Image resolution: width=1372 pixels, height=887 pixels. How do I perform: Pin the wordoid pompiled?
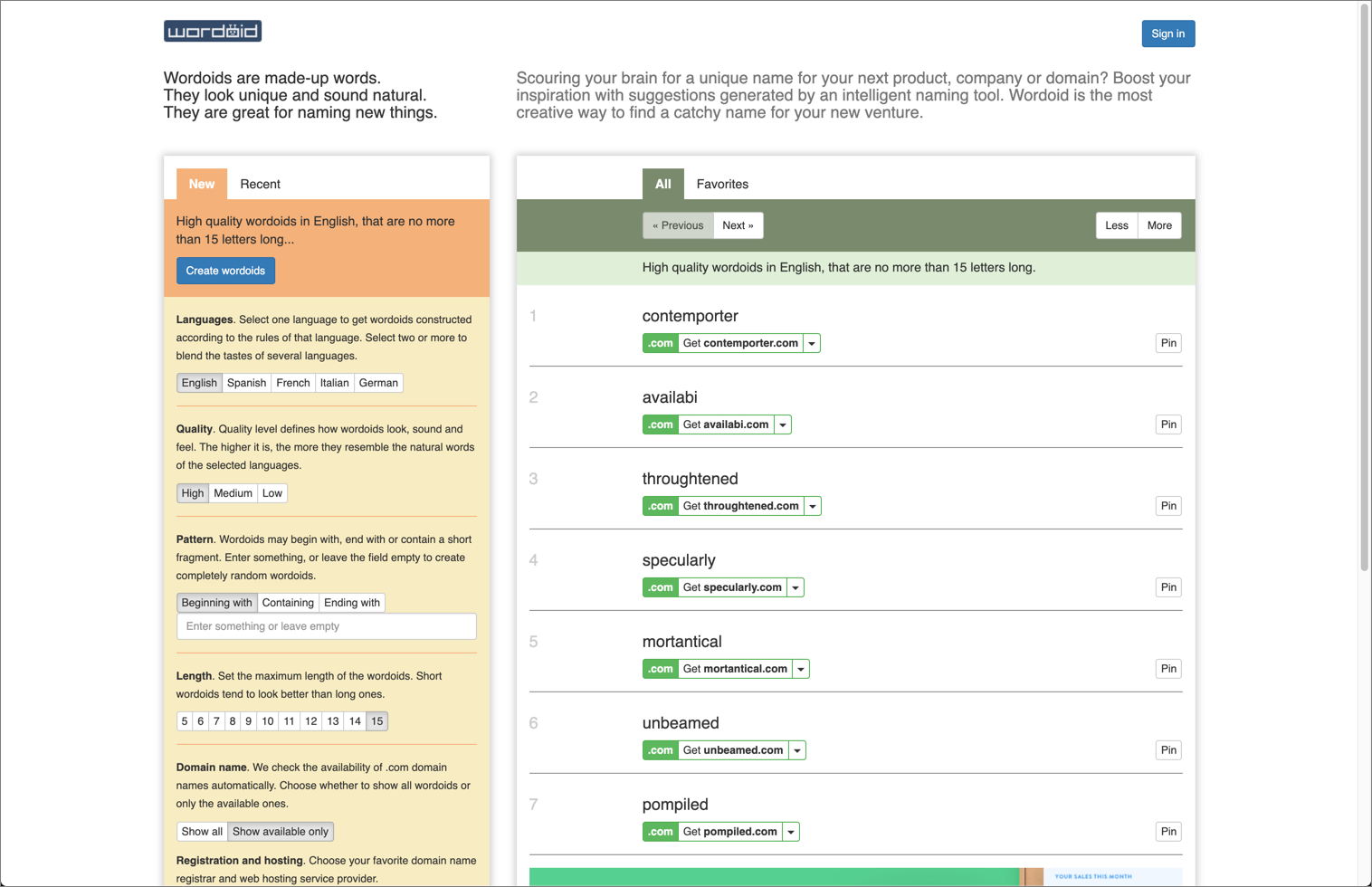(1168, 832)
